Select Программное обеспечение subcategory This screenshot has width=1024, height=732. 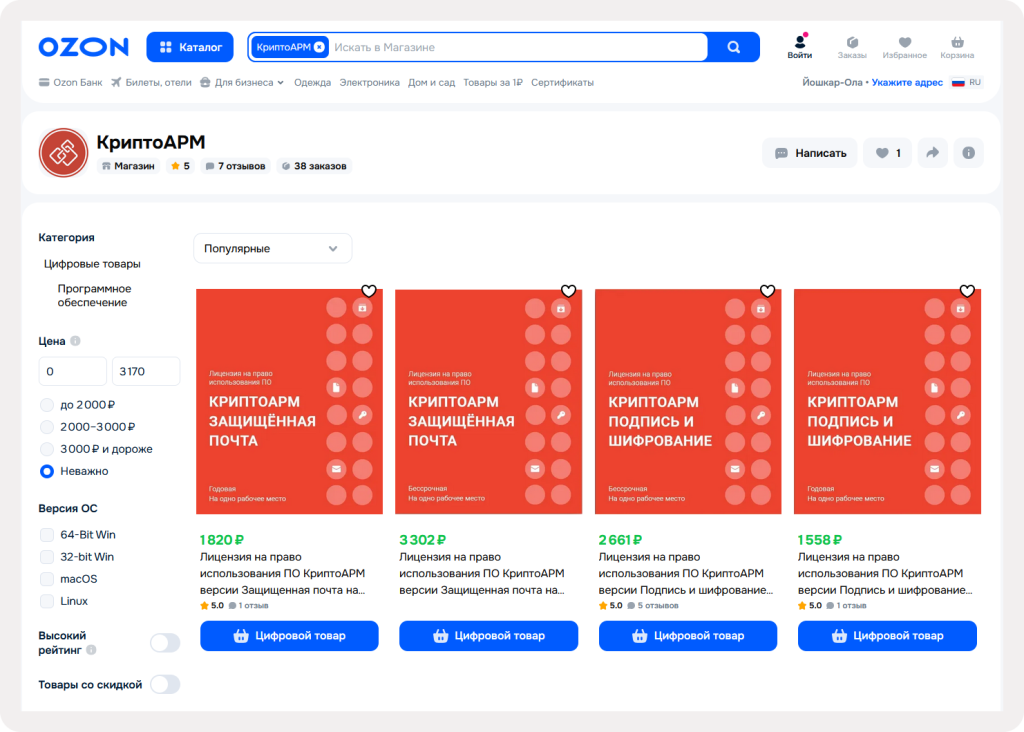(x=94, y=295)
